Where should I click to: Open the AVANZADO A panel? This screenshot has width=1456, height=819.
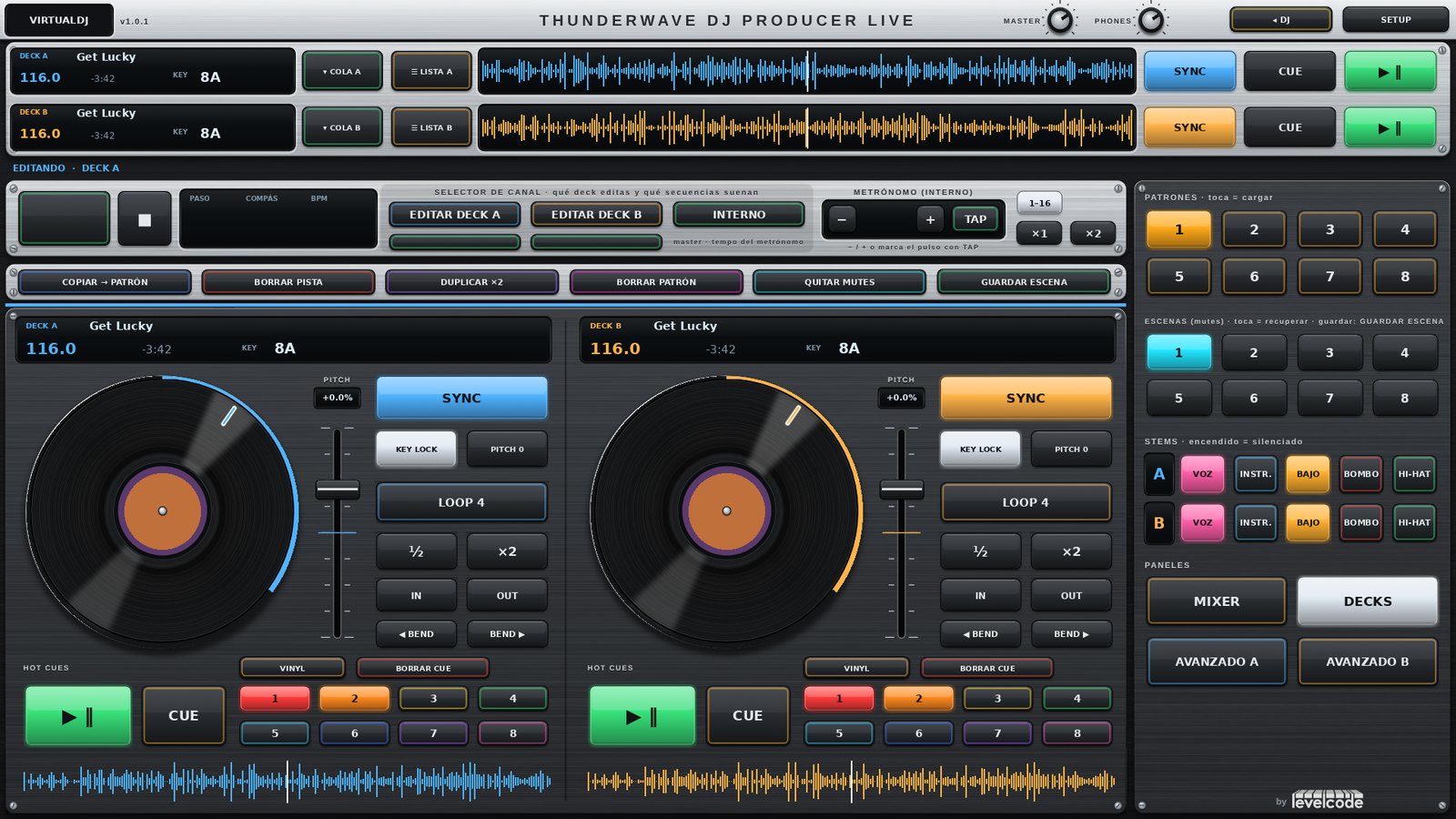[1217, 662]
